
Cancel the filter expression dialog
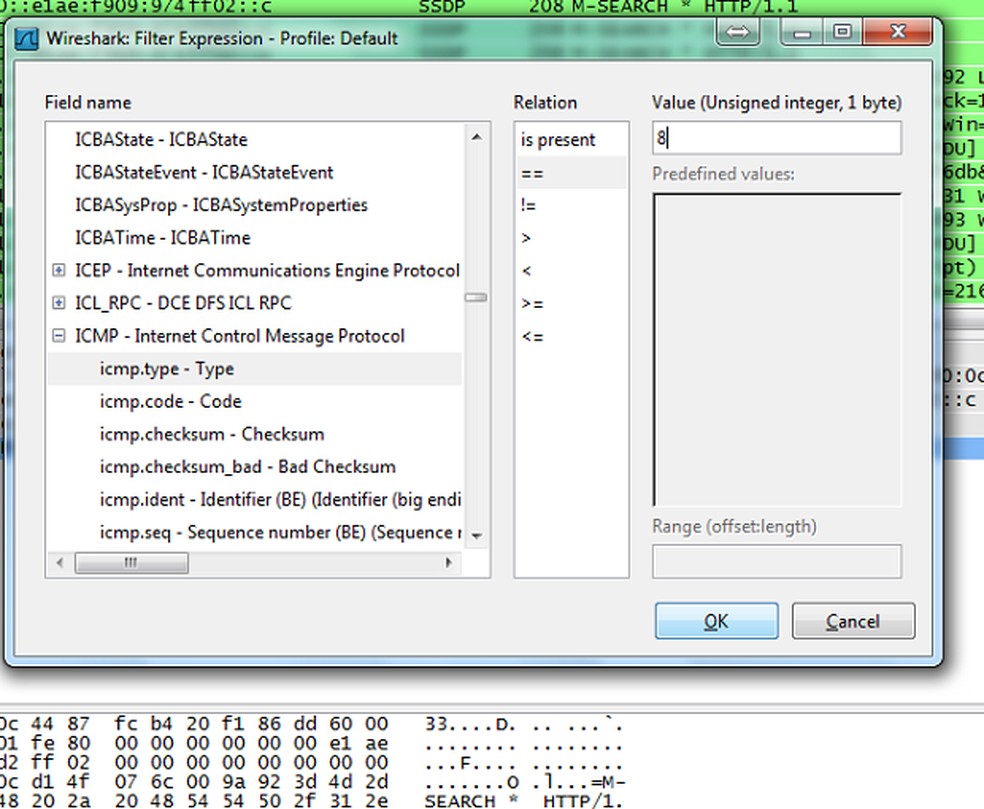853,621
